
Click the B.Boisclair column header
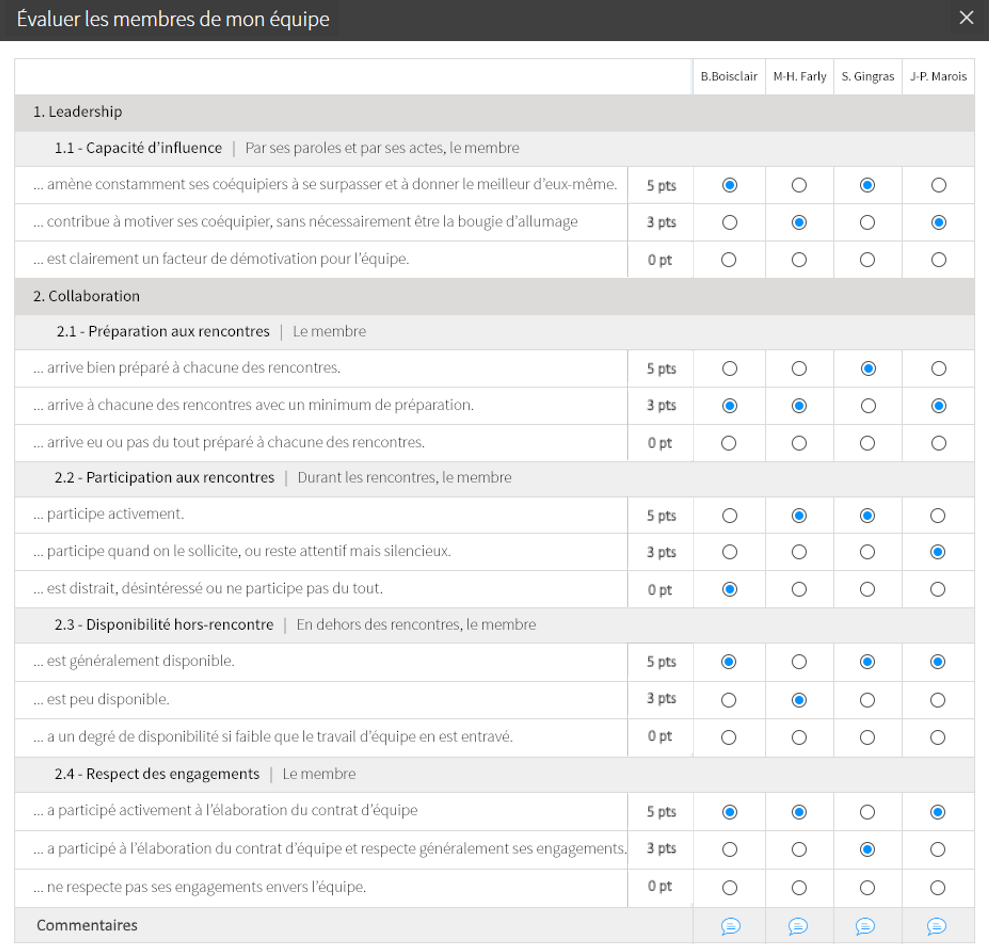tap(729, 76)
